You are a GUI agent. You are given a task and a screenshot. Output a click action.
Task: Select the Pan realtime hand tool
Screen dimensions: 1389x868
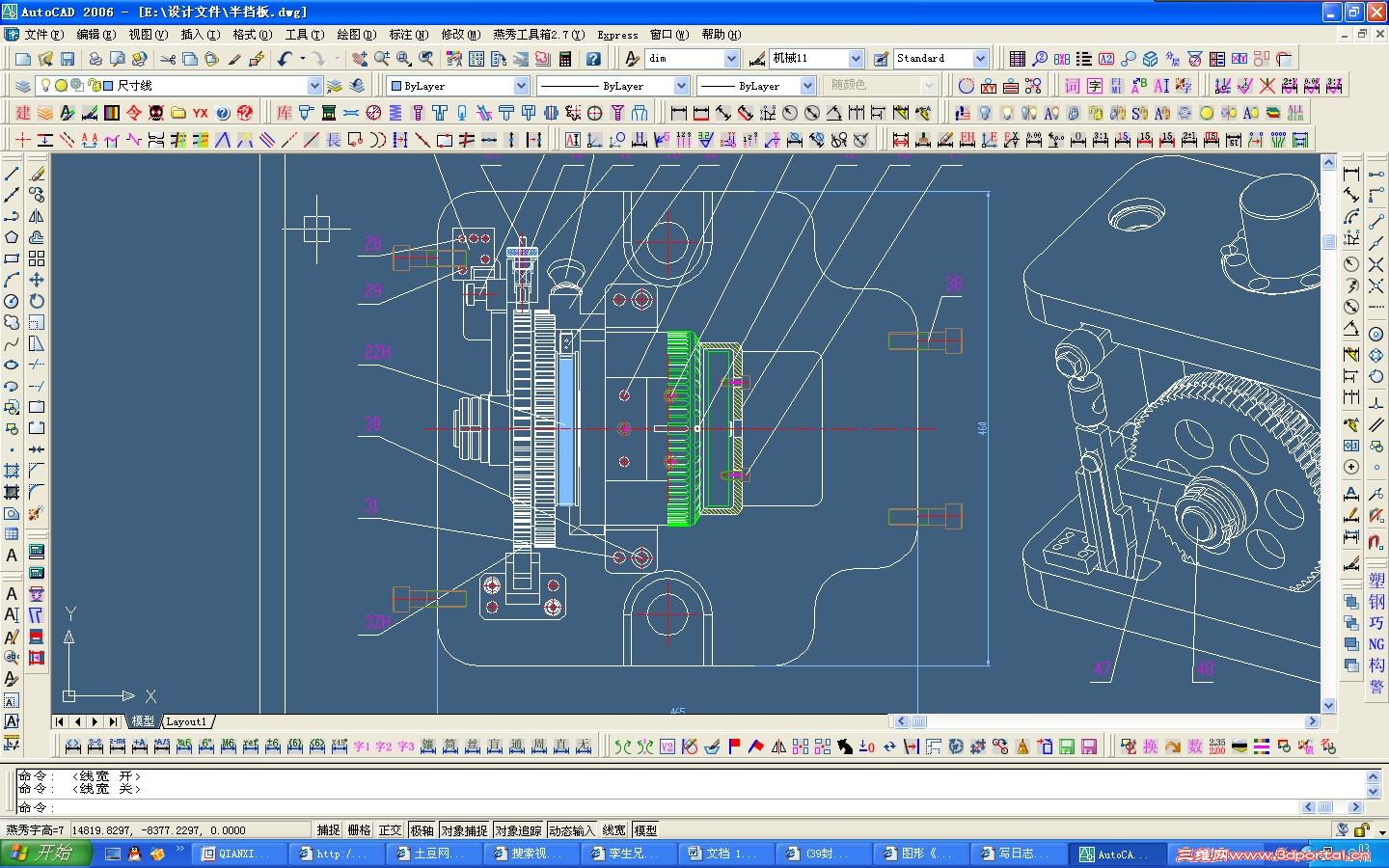[x=360, y=59]
